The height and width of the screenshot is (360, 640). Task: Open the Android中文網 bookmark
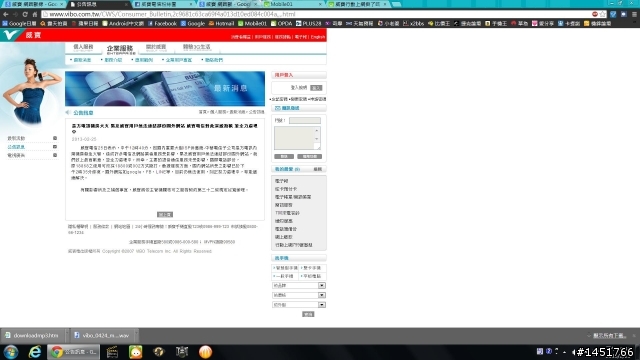click(x=123, y=24)
